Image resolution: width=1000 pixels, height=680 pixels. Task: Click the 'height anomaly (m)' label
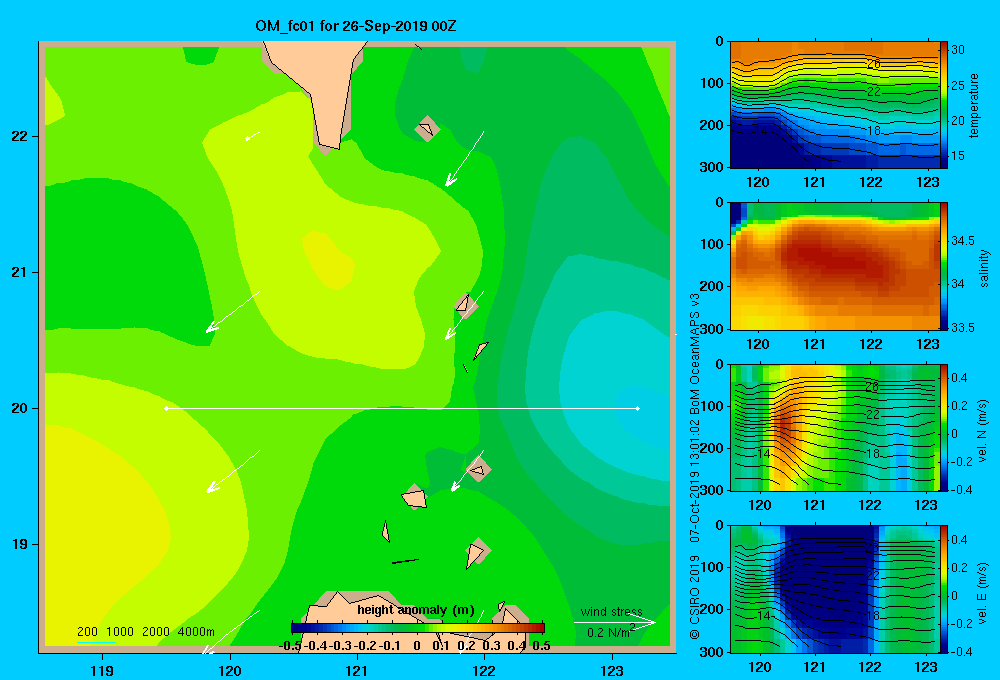tap(416, 610)
